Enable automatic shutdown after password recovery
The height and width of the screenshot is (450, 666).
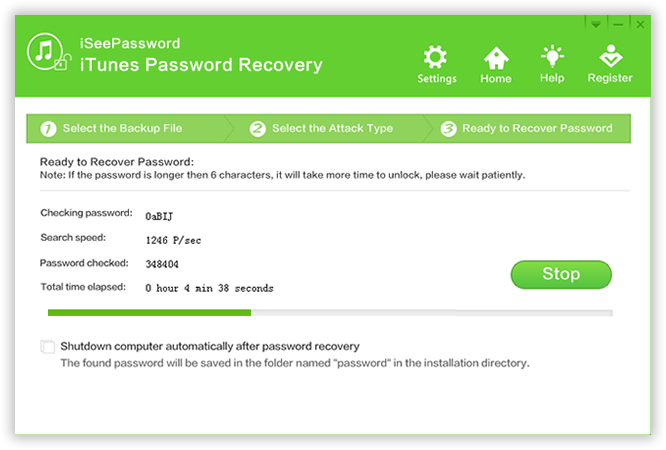point(48,347)
